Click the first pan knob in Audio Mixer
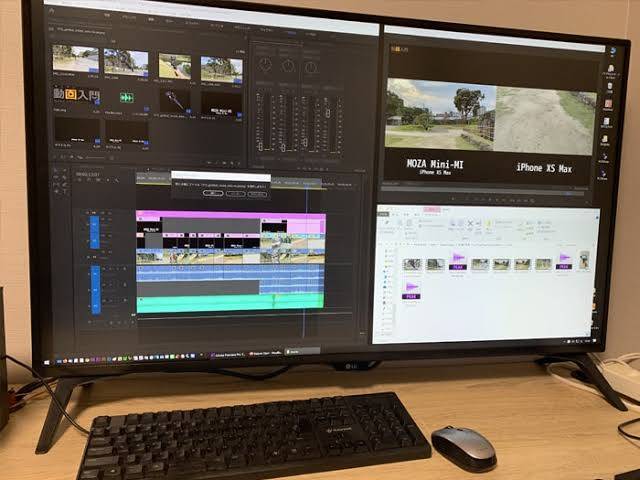This screenshot has width=640, height=480. point(265,64)
